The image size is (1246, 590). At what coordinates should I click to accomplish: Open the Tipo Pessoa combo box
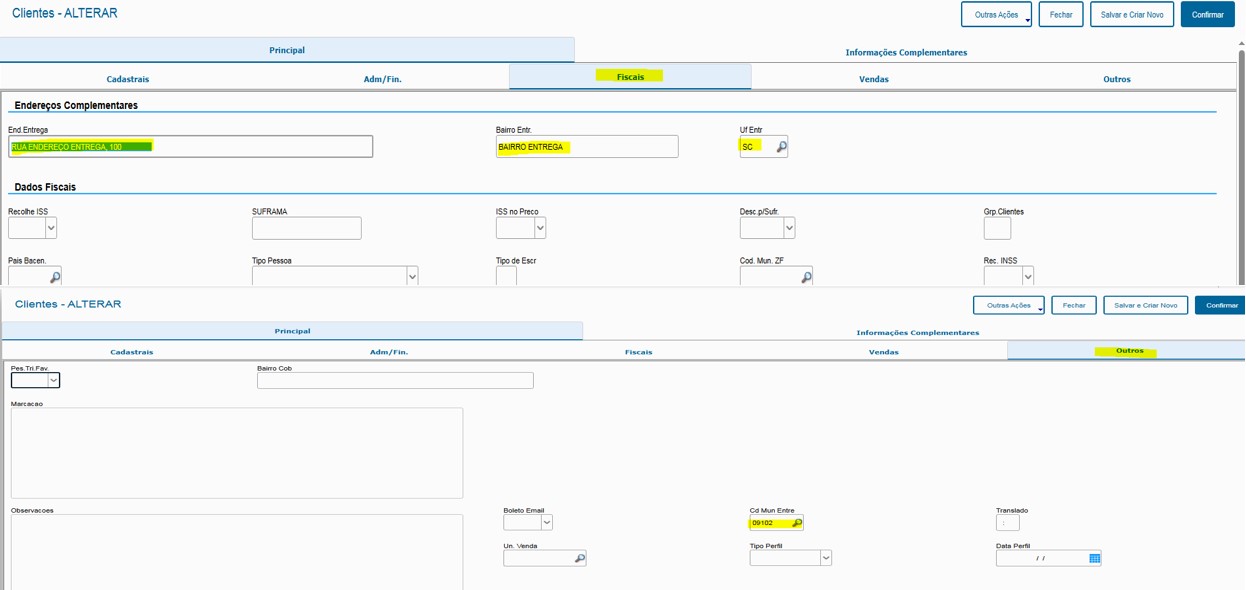coord(335,276)
